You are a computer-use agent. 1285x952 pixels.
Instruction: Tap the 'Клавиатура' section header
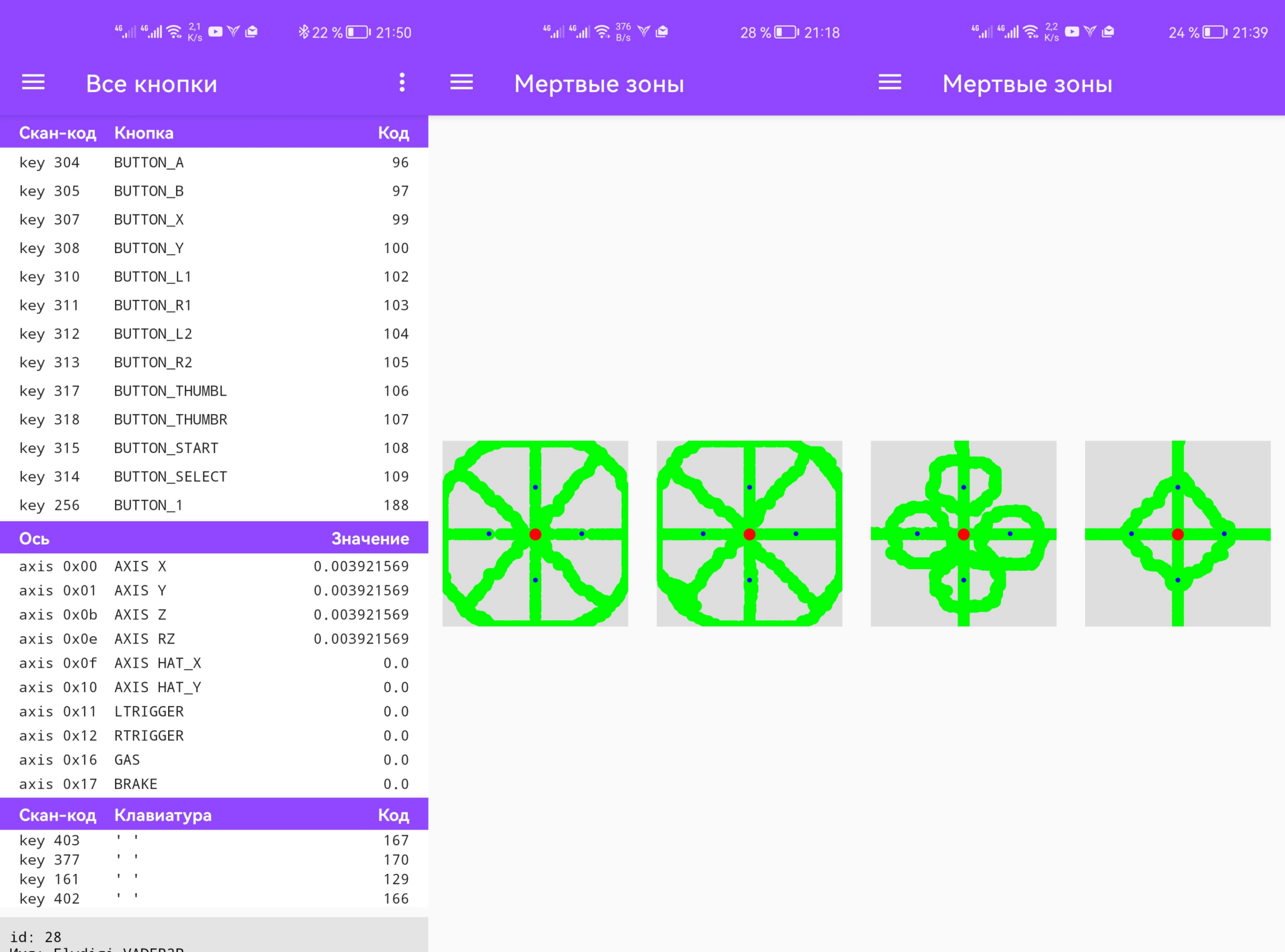163,815
